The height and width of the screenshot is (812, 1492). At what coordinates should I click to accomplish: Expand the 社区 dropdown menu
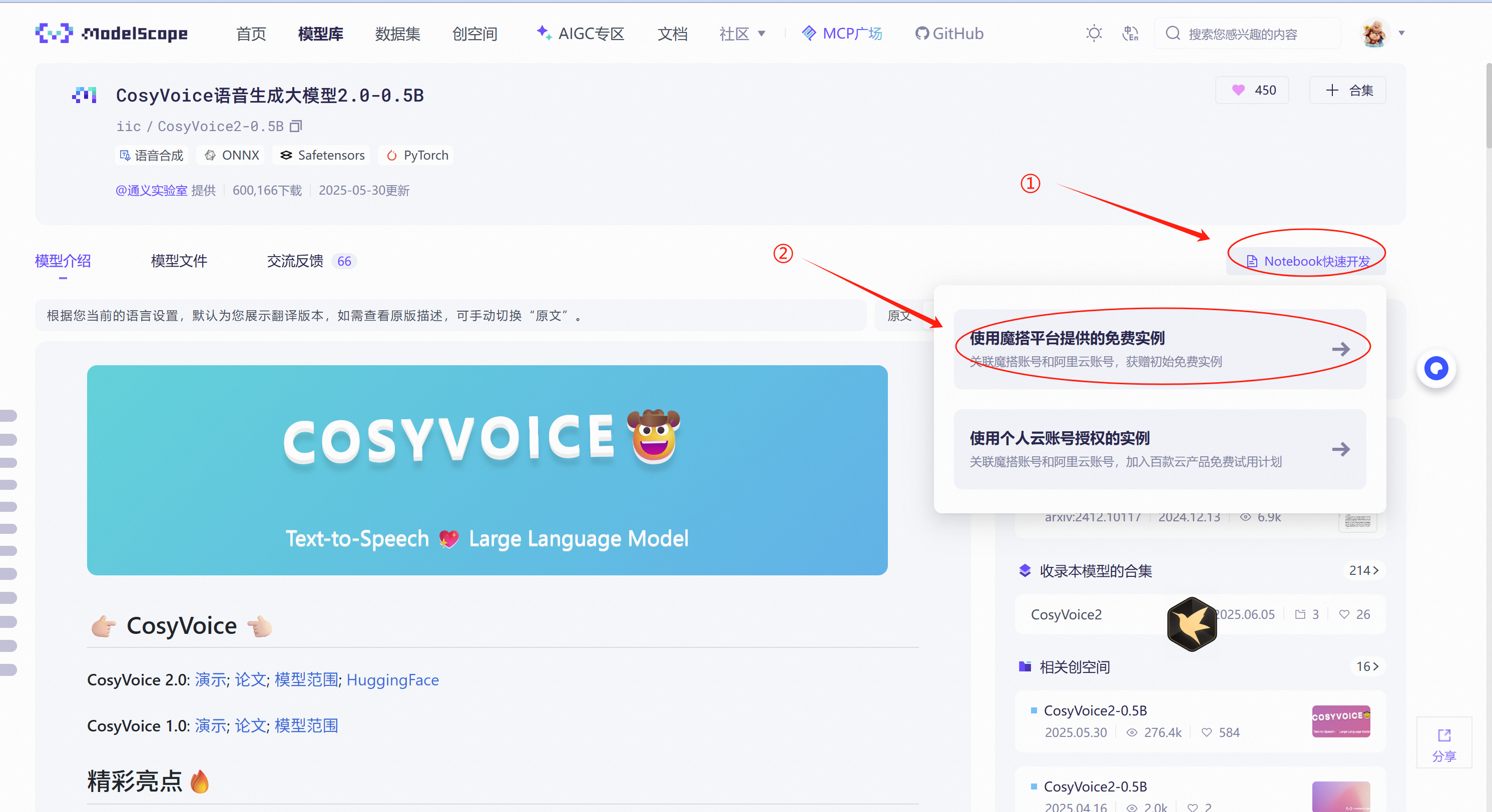(742, 34)
